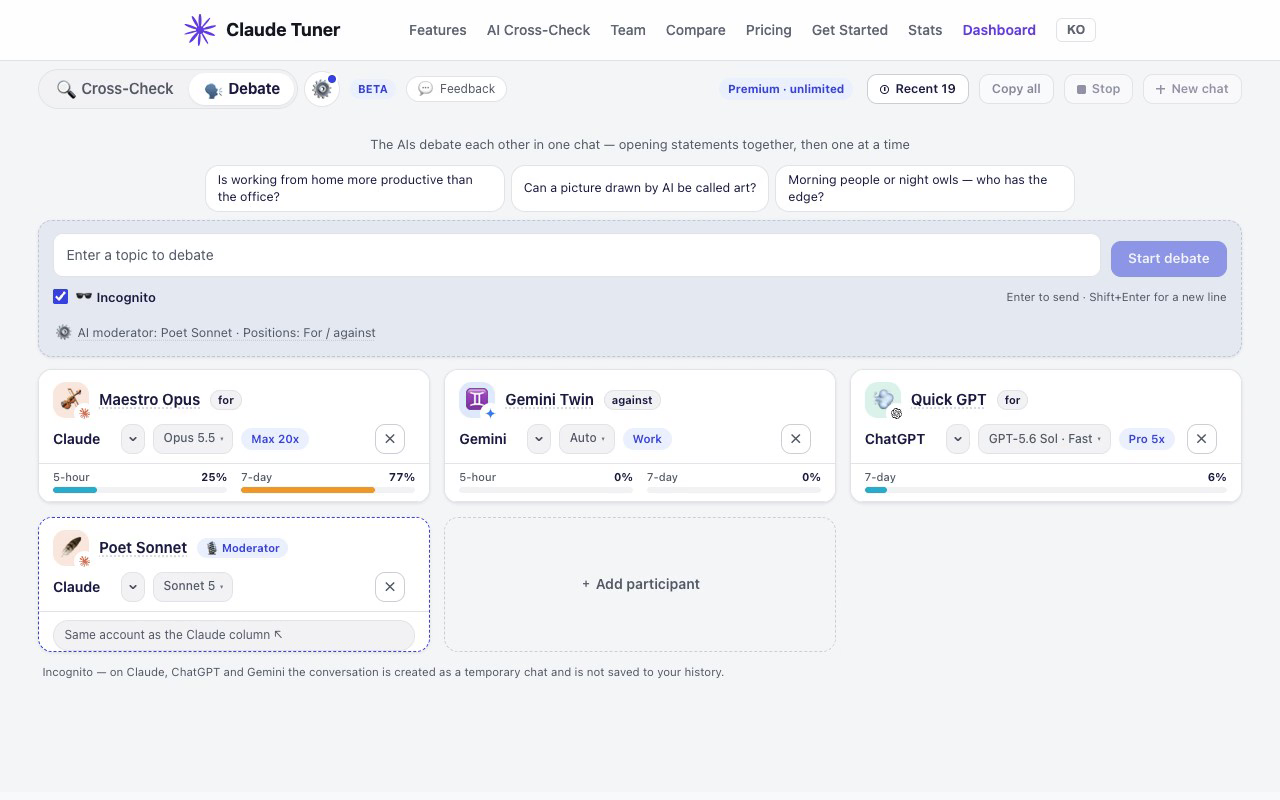
Task: Remove Maestro Opus participant
Action: (x=390, y=439)
